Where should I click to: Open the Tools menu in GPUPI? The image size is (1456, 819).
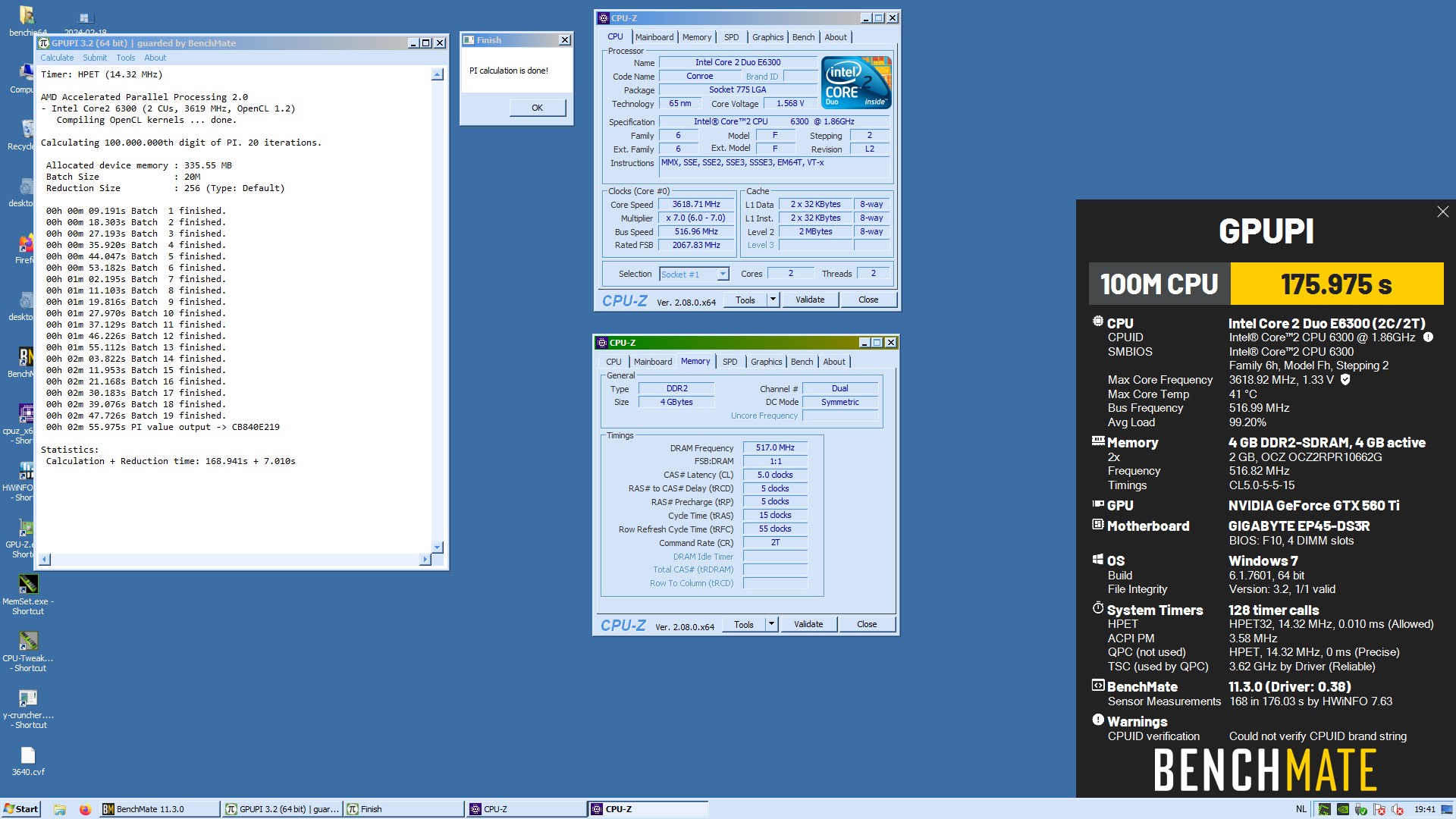coord(126,58)
